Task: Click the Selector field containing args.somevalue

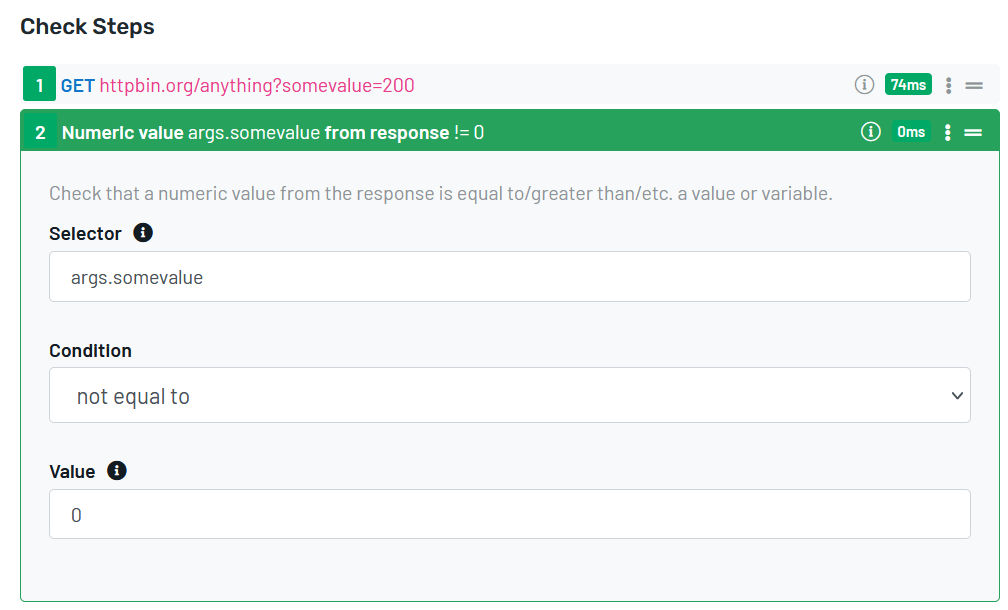Action: point(509,277)
